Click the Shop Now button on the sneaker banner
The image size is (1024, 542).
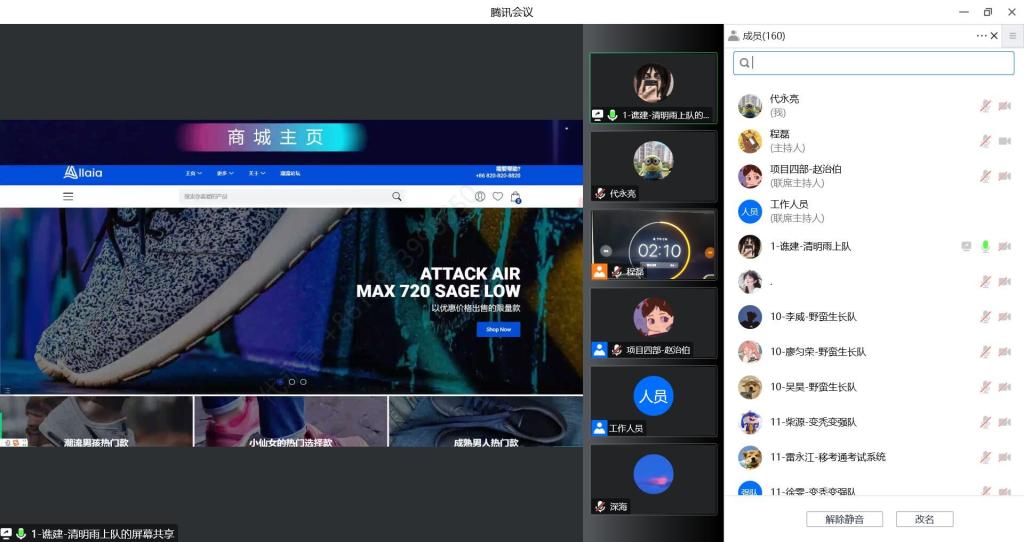[498, 330]
